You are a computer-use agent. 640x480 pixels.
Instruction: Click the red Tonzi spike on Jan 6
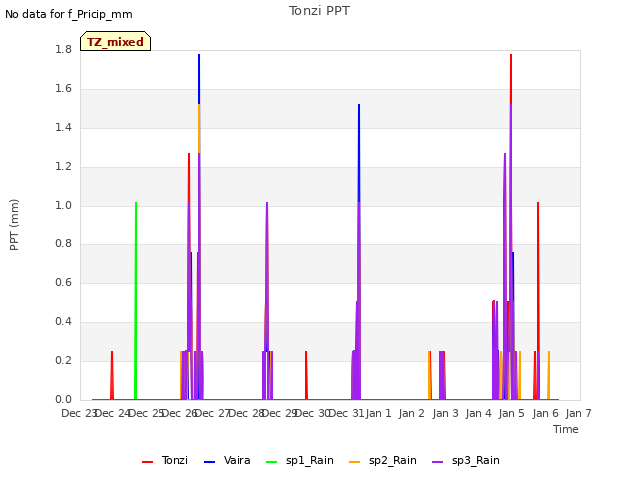pos(538,278)
